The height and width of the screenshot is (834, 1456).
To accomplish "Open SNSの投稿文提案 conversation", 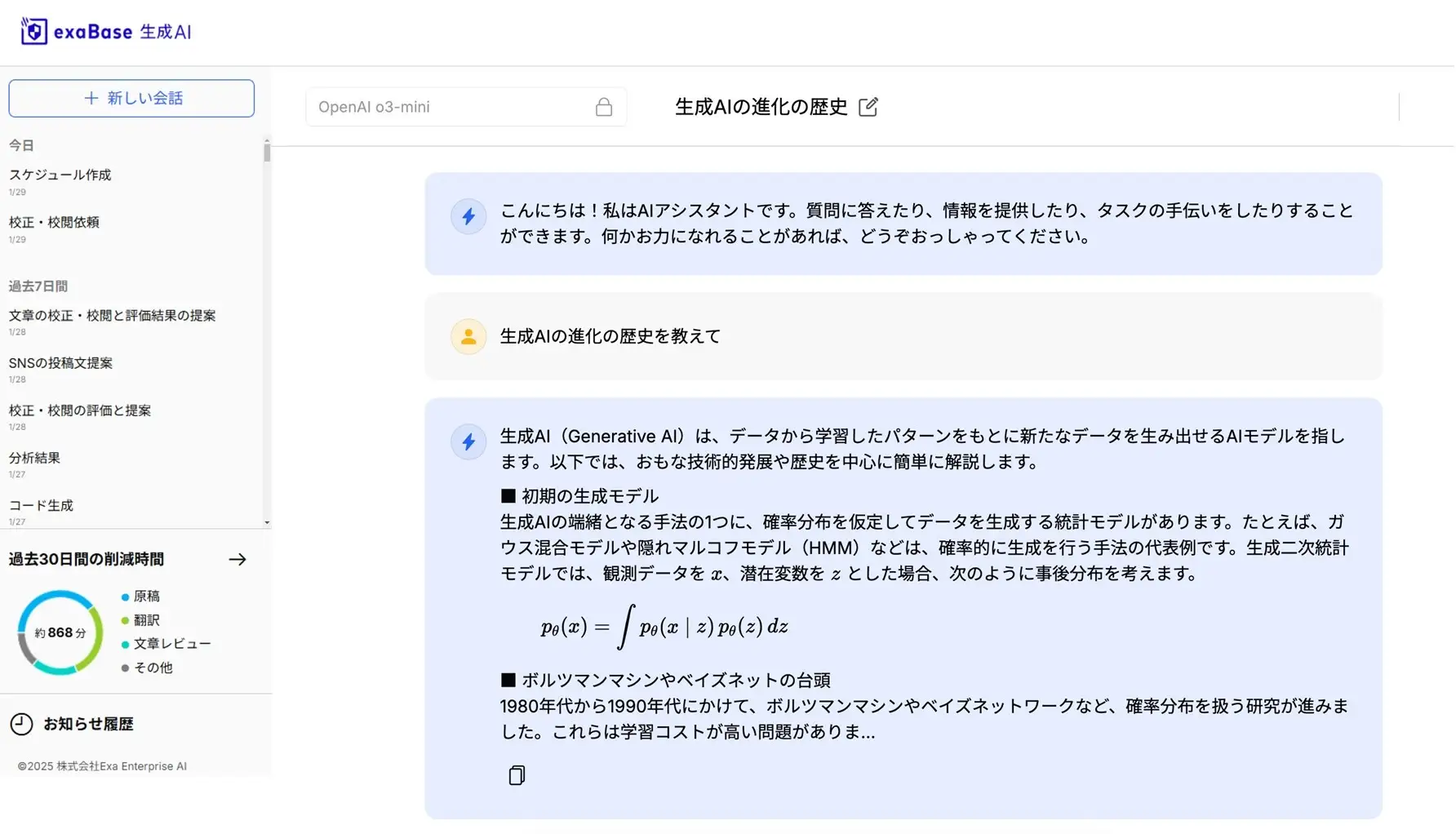I will [x=60, y=363].
